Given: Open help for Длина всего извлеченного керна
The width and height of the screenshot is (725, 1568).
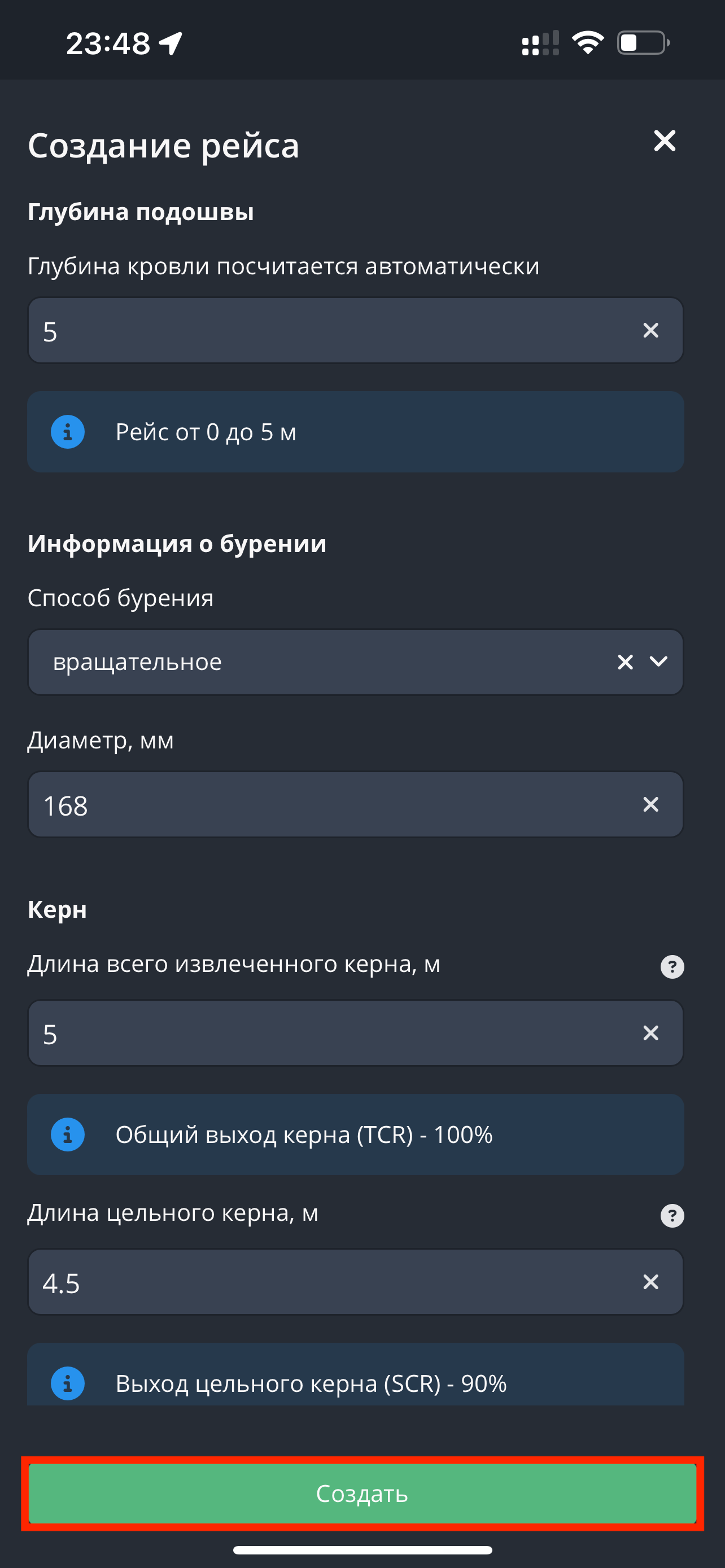Looking at the screenshot, I should pyautogui.click(x=672, y=967).
